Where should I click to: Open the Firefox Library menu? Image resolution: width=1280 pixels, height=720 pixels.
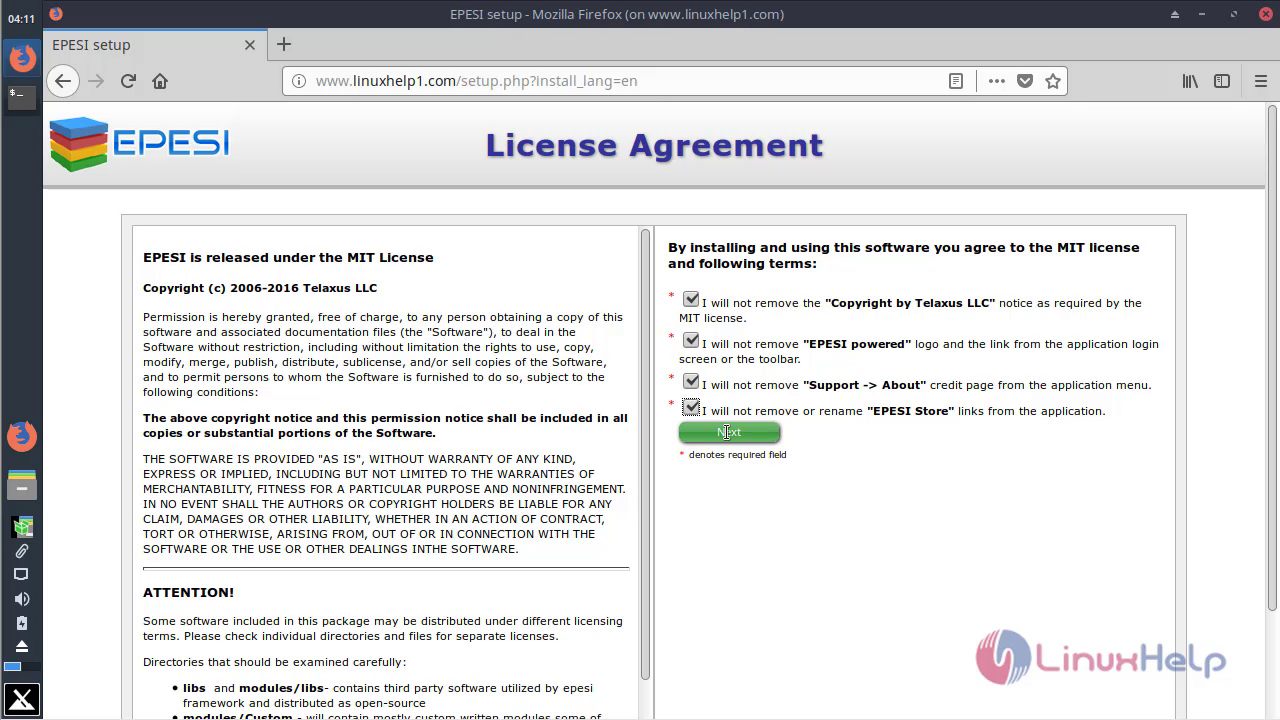(1190, 81)
